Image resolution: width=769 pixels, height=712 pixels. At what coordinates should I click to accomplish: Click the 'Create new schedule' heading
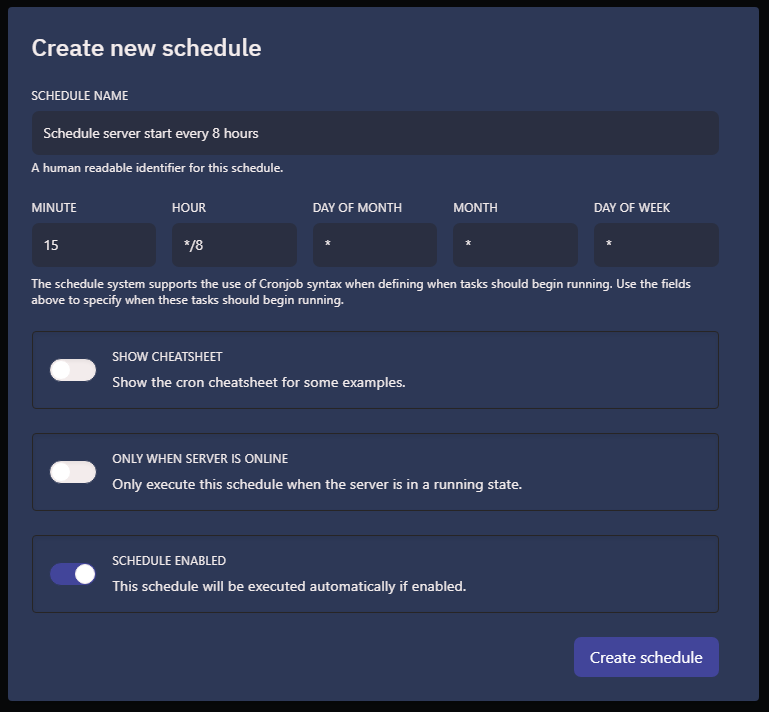pyautogui.click(x=147, y=48)
